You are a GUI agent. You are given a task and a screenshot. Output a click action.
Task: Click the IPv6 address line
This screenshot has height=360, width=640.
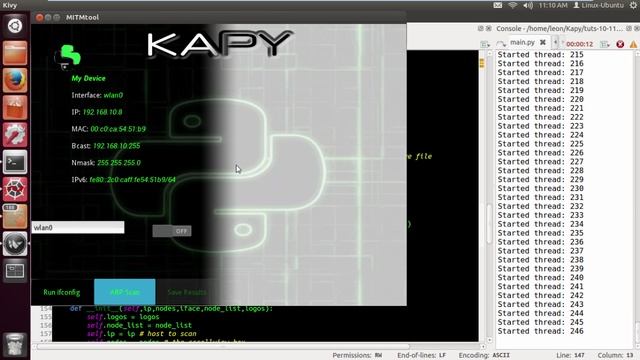[123, 180]
